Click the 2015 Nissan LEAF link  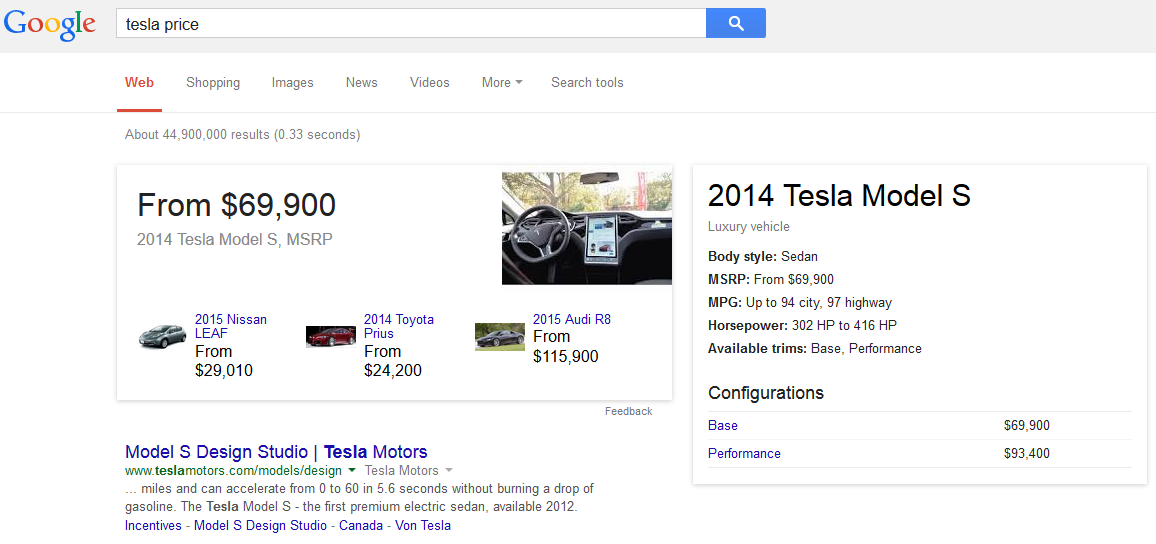pos(230,326)
